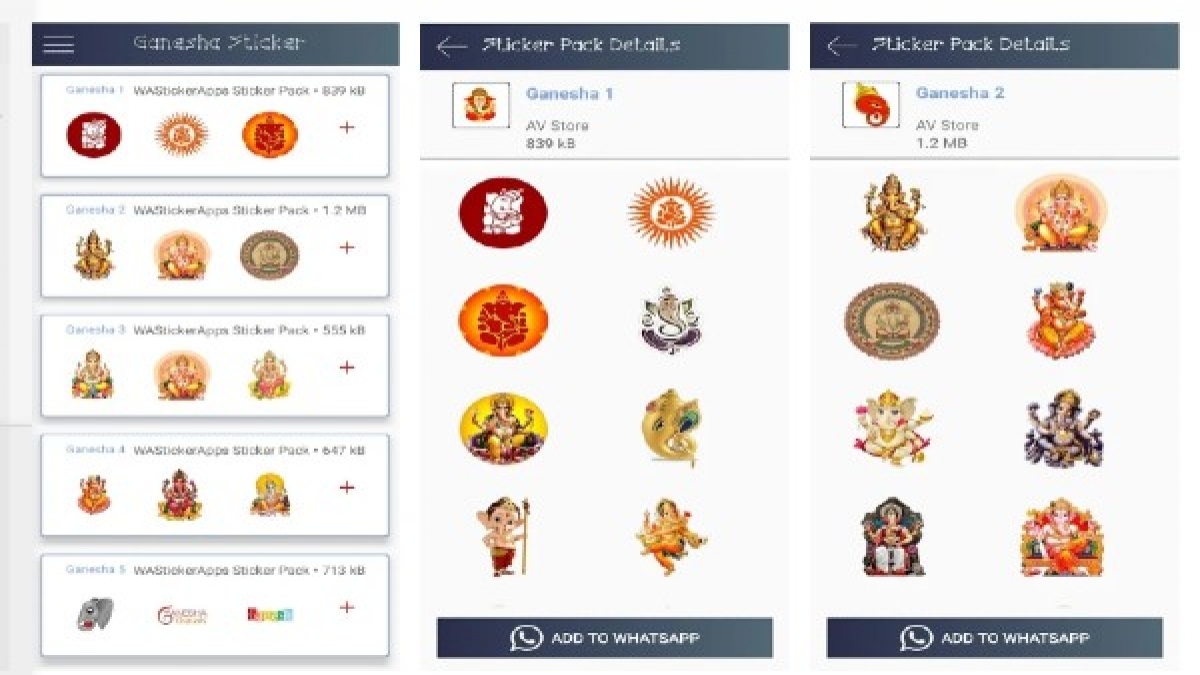Select the baby Ganesha with staff sticker
The image size is (1200, 675).
(x=504, y=536)
